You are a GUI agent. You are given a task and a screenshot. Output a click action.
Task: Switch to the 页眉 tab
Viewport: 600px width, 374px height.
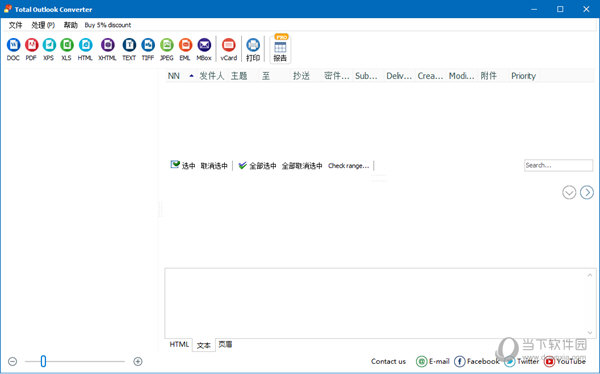coord(225,344)
